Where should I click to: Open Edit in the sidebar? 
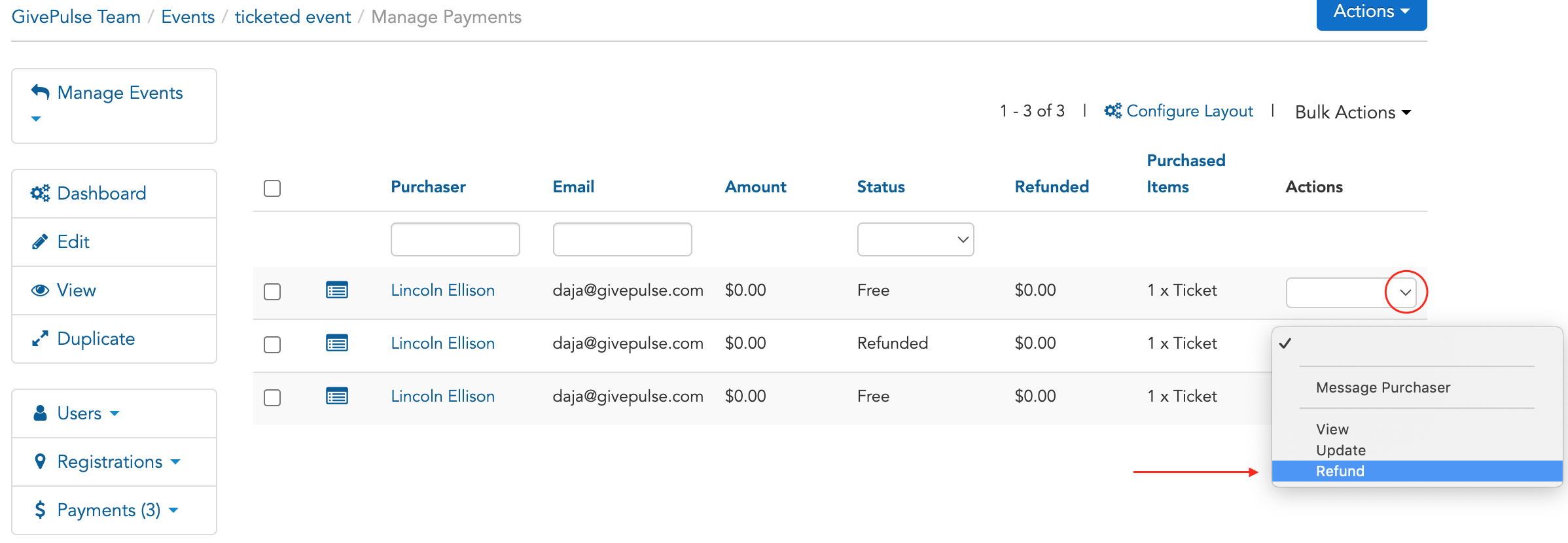(73, 241)
